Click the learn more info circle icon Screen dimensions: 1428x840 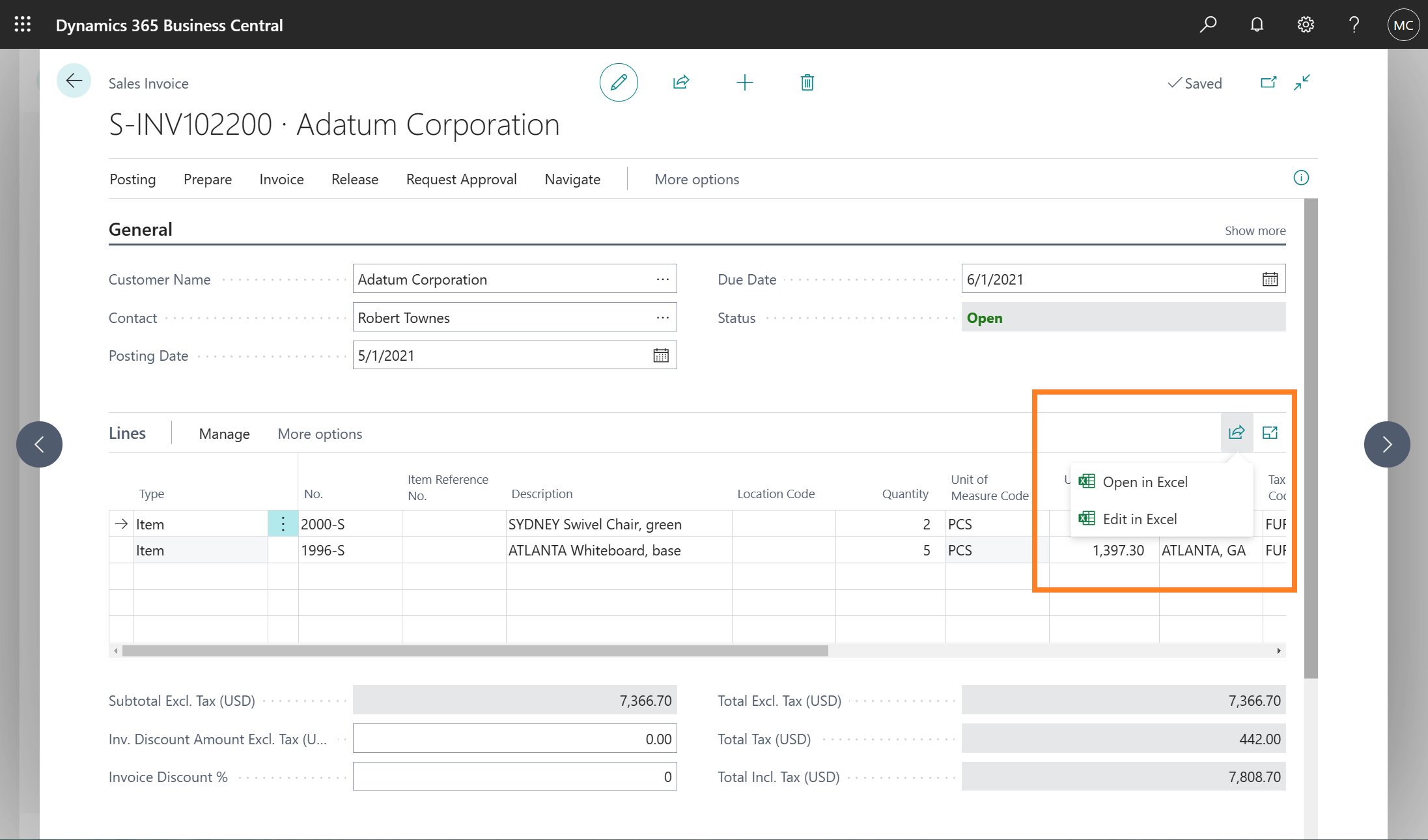[1300, 178]
